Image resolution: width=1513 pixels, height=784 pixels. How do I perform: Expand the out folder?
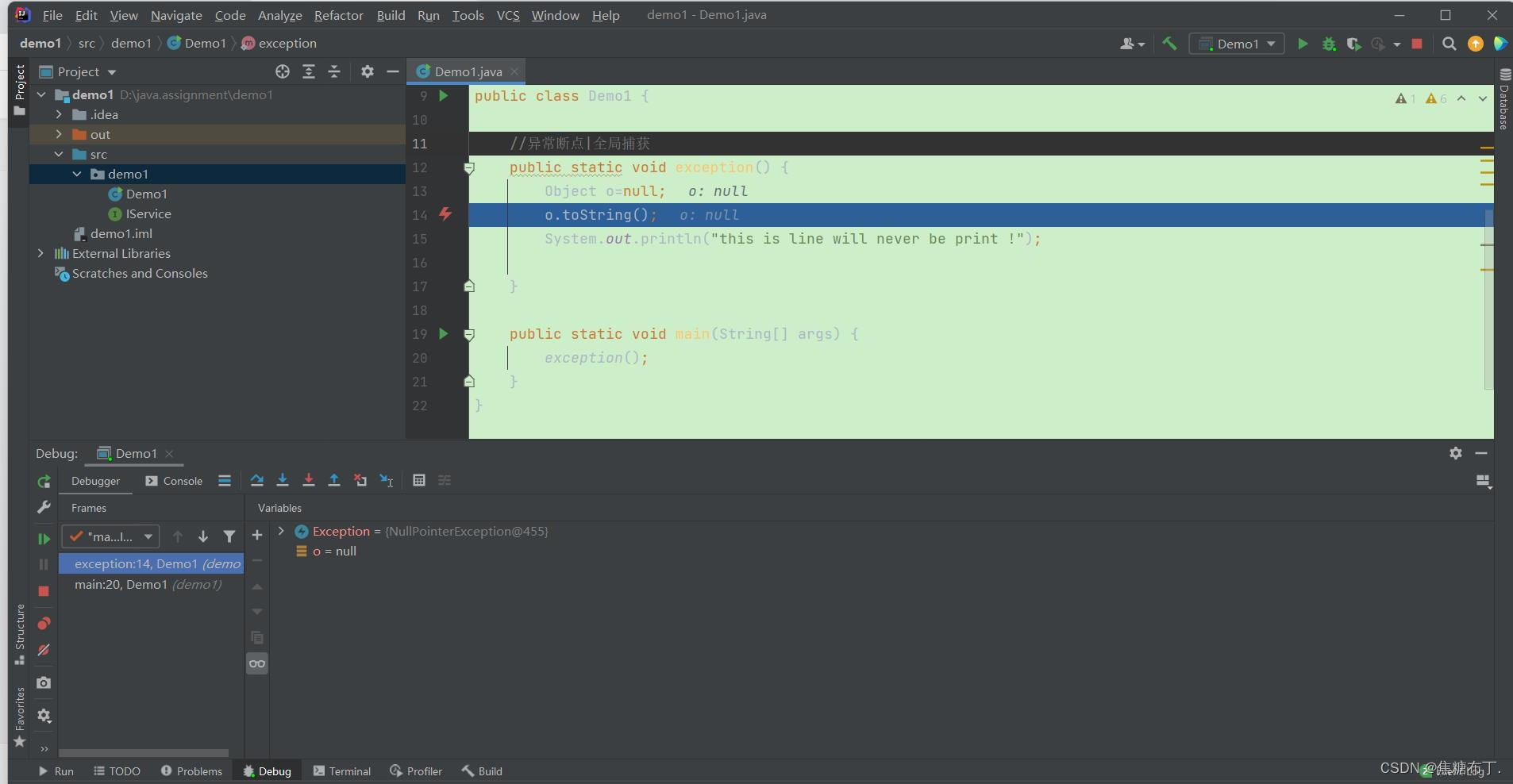[59, 134]
